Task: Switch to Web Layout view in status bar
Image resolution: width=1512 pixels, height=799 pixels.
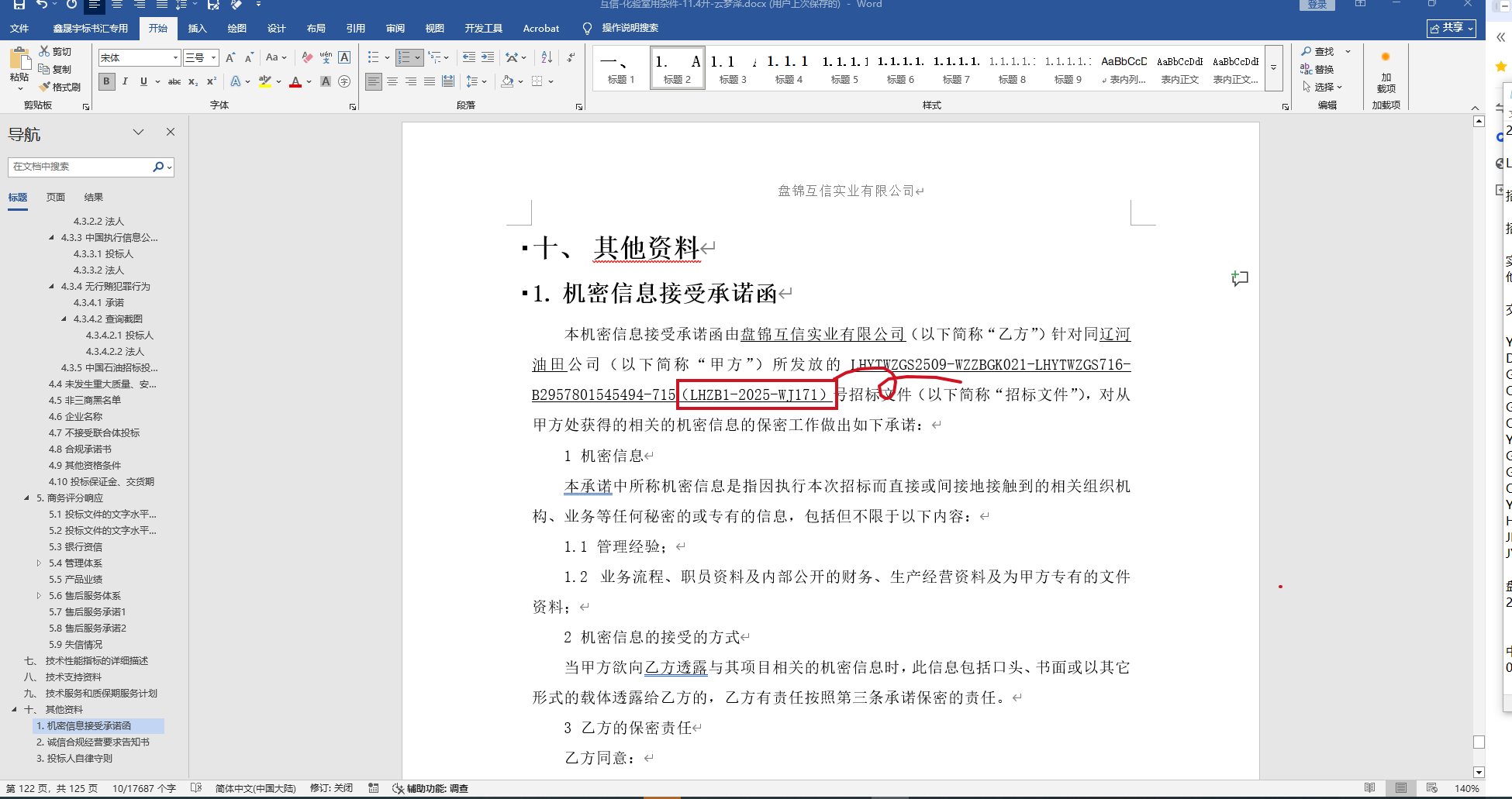Action: point(1431,788)
